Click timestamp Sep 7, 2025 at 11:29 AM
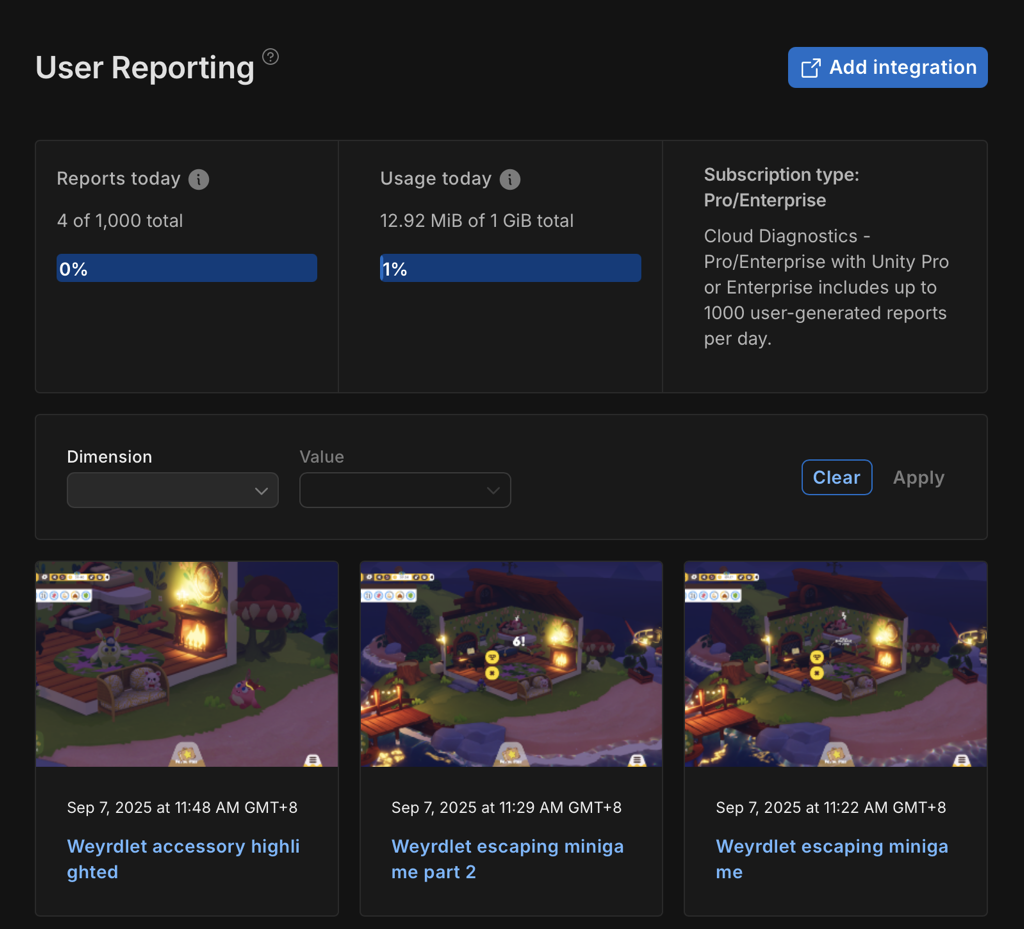The image size is (1024, 929). [506, 808]
